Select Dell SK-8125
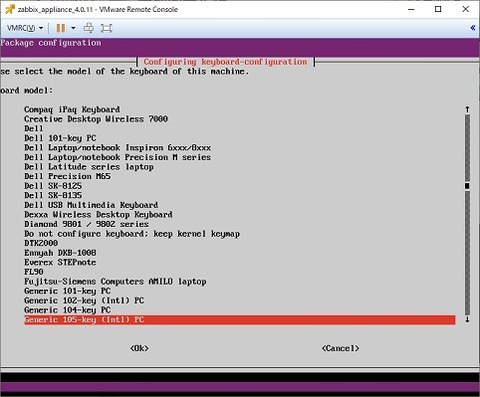The height and width of the screenshot is (397, 480). tap(53, 186)
